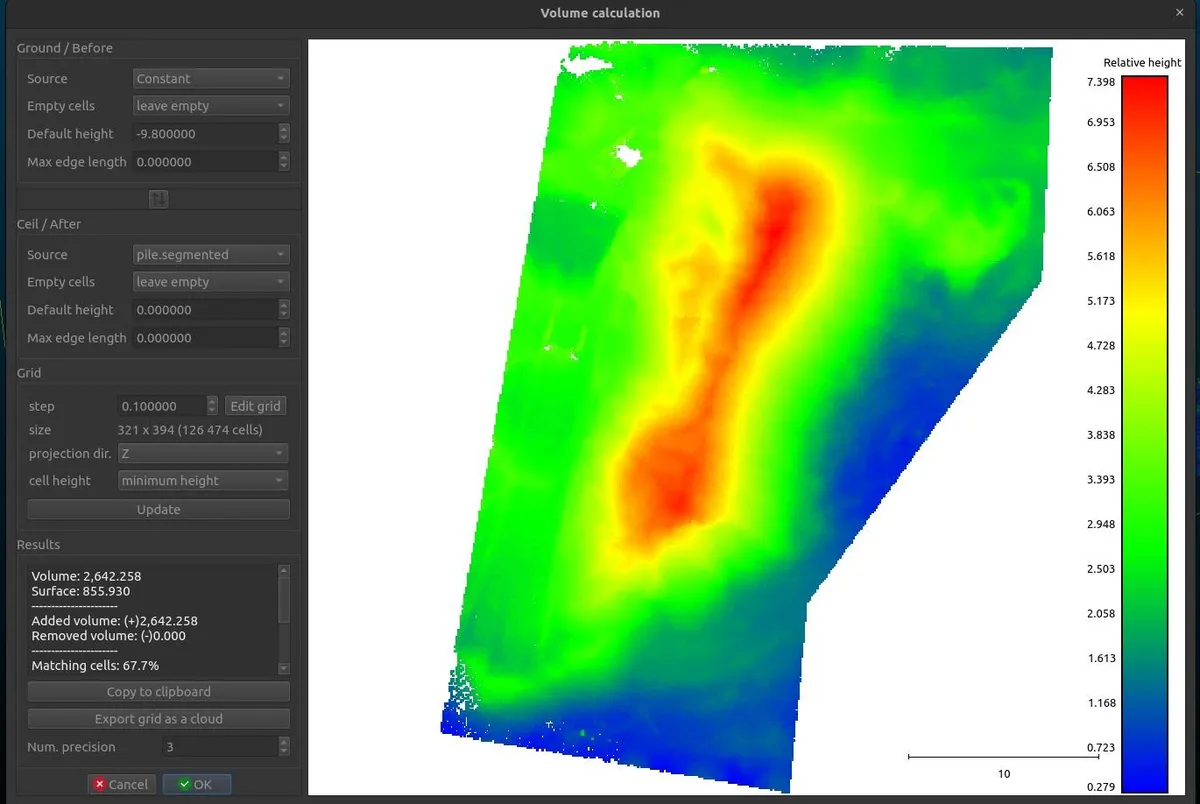Open the Ground Source dropdown showing Constant
Screen dimensions: 1200x804
(211, 78)
